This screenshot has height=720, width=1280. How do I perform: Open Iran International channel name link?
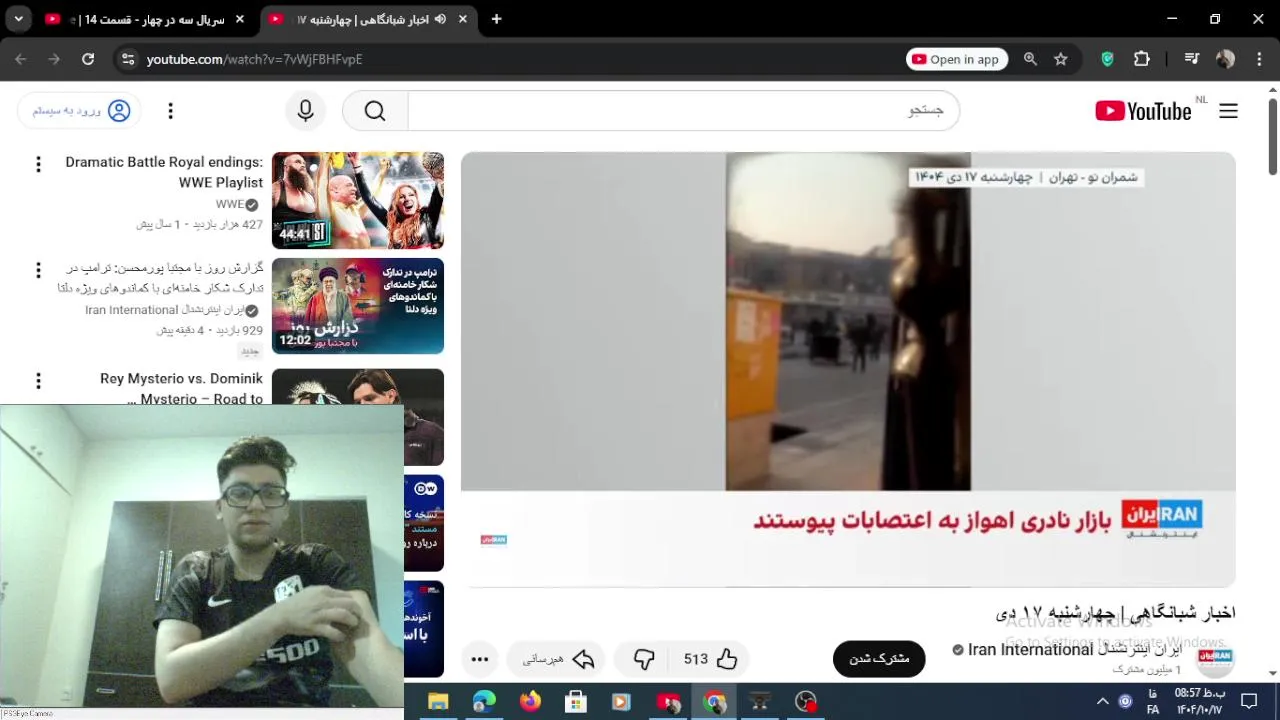[1074, 650]
